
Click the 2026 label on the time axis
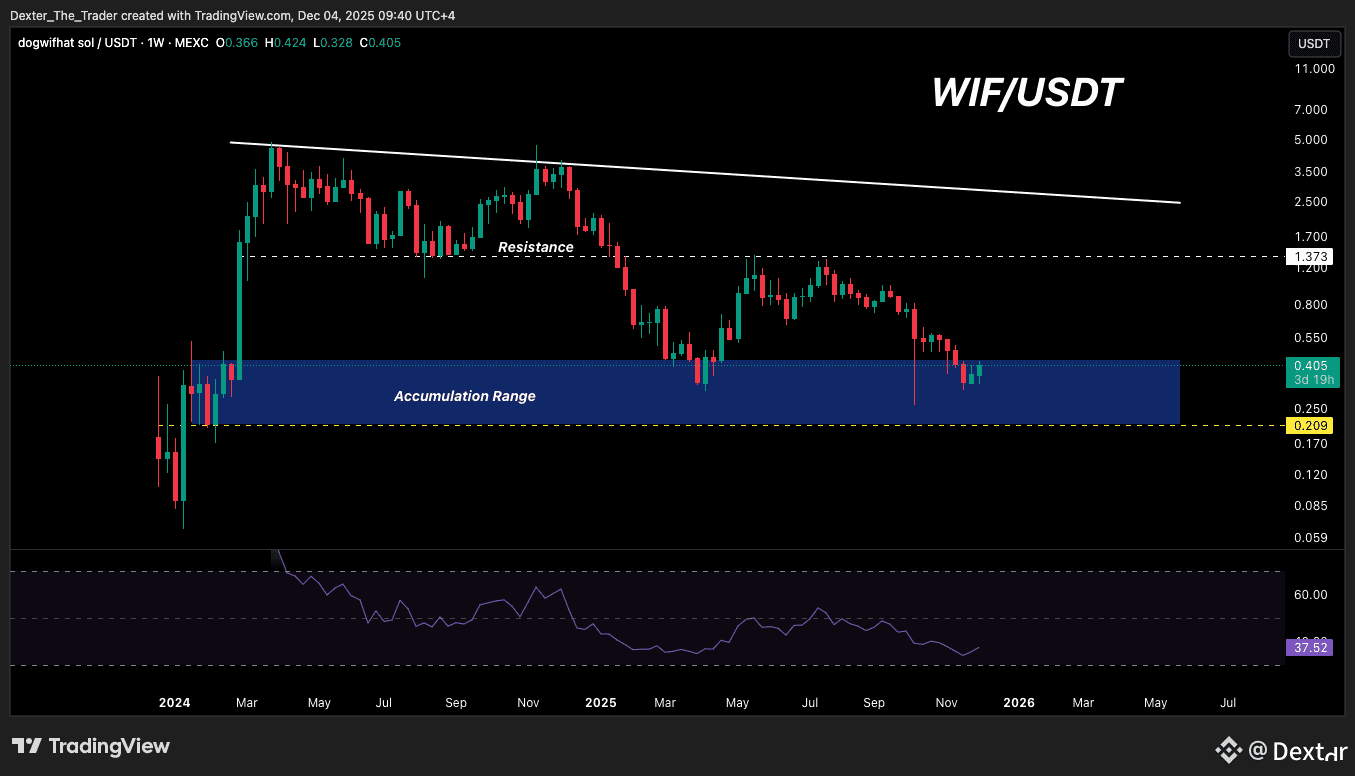pos(1018,703)
